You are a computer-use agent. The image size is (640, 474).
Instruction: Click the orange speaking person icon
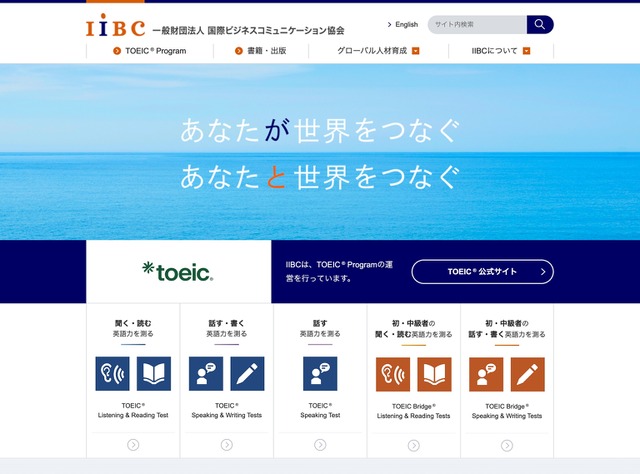point(486,374)
